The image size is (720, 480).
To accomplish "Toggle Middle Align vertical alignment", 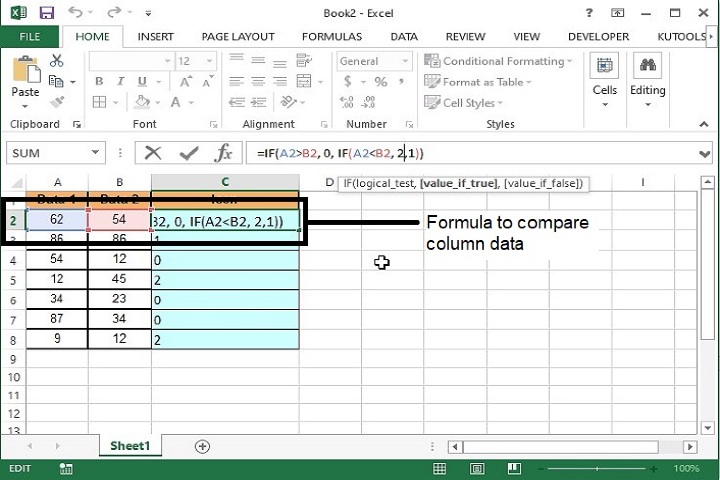I will coord(258,60).
